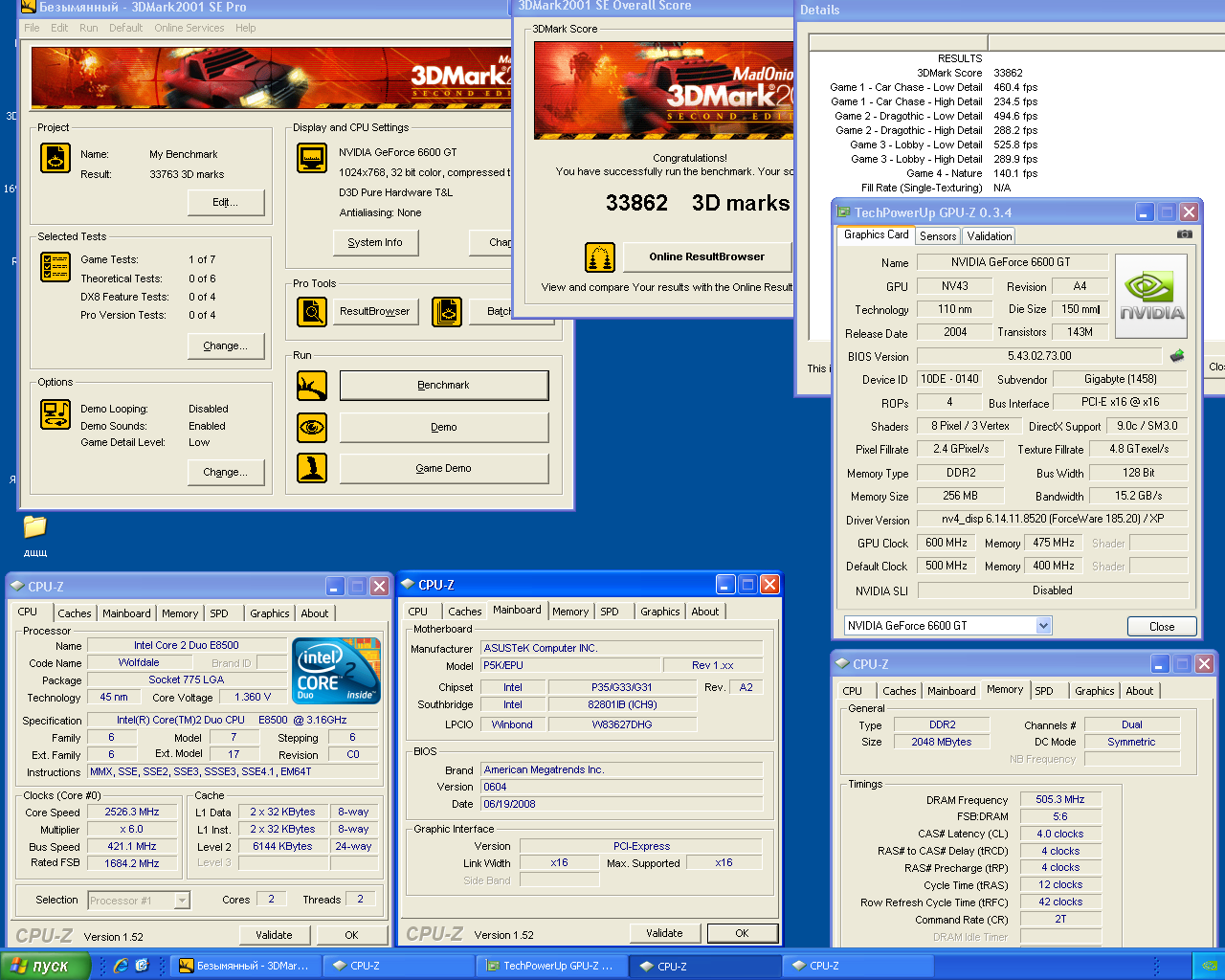This screenshot has width=1225, height=980.
Task: Click the ResultBrowser magnifier icon
Action: (312, 311)
